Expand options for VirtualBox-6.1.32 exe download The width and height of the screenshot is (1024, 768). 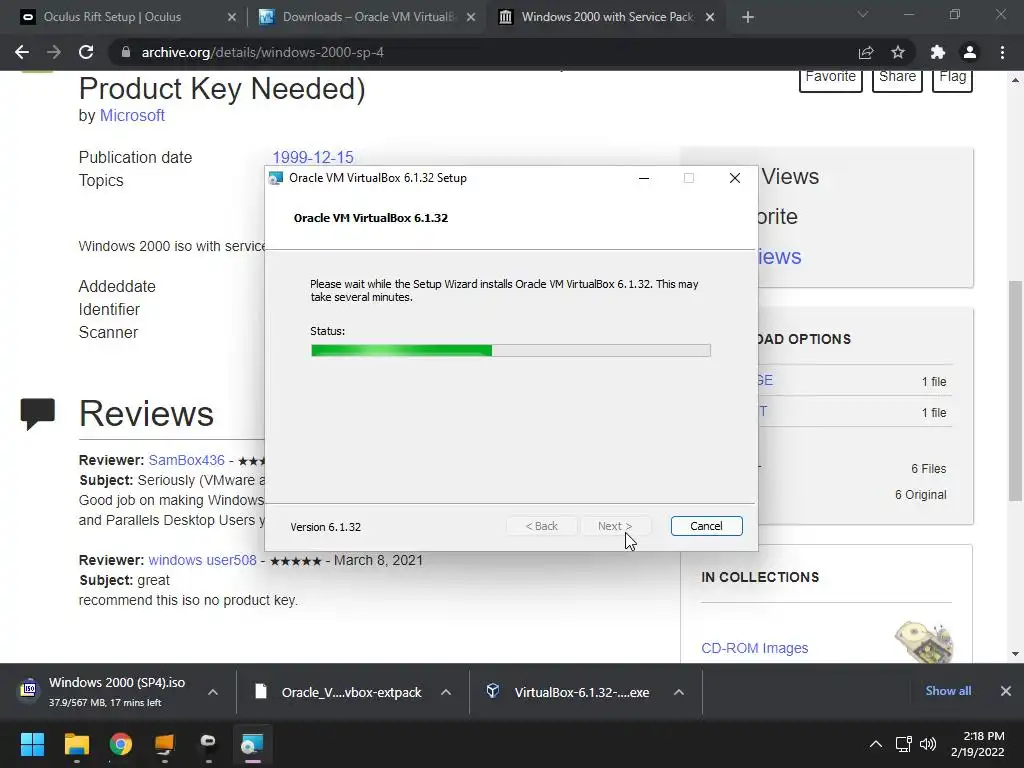(679, 692)
